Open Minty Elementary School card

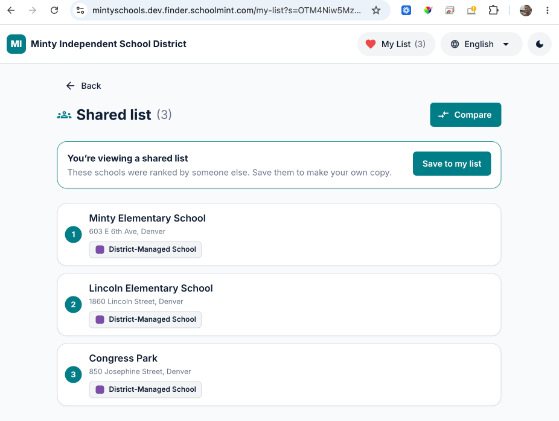(x=279, y=235)
